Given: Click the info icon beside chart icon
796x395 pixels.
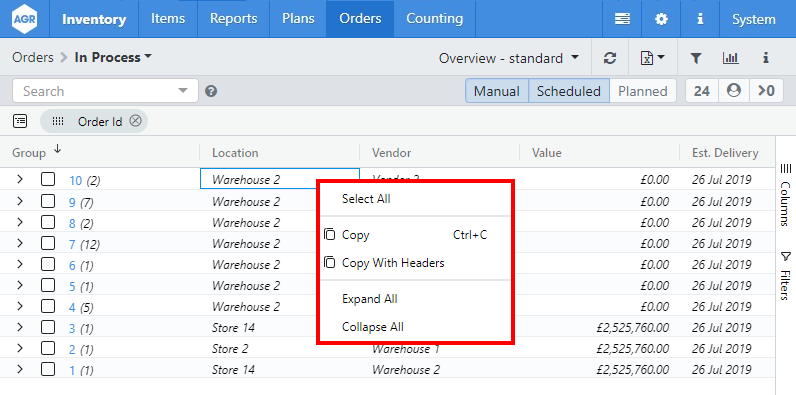Looking at the screenshot, I should (x=766, y=58).
